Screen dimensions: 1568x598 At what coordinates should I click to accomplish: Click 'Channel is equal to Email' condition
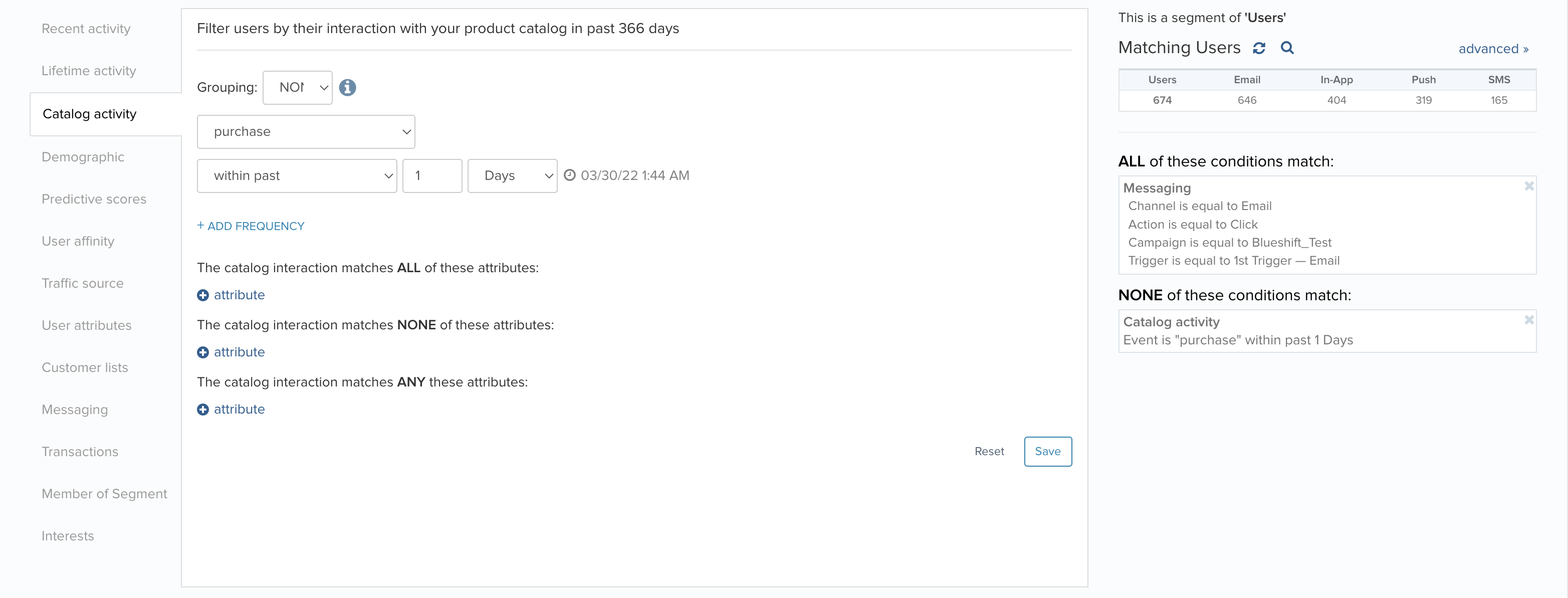pos(1199,206)
